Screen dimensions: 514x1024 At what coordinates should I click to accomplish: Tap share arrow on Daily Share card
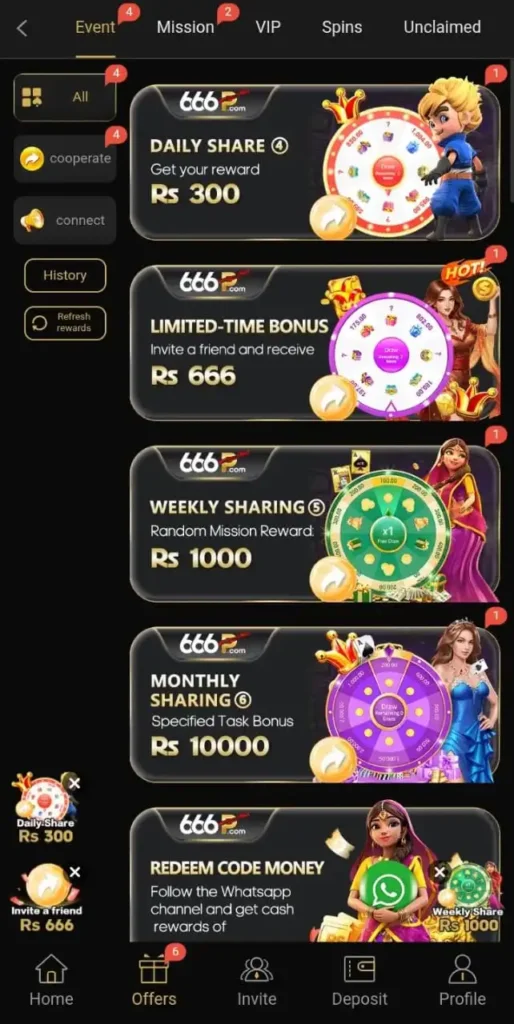pyautogui.click(x=333, y=217)
